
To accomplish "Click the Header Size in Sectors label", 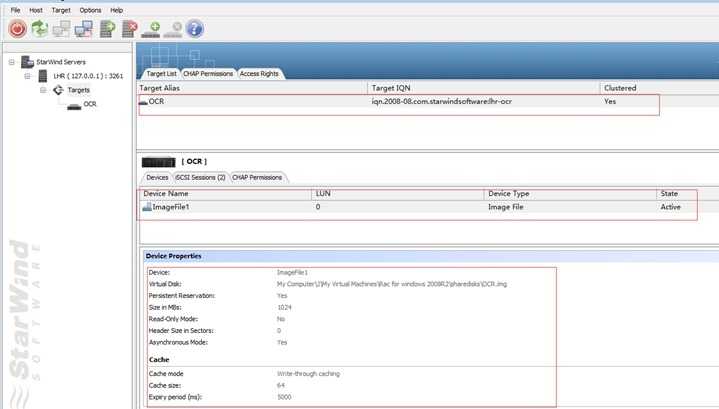I will 181,331.
